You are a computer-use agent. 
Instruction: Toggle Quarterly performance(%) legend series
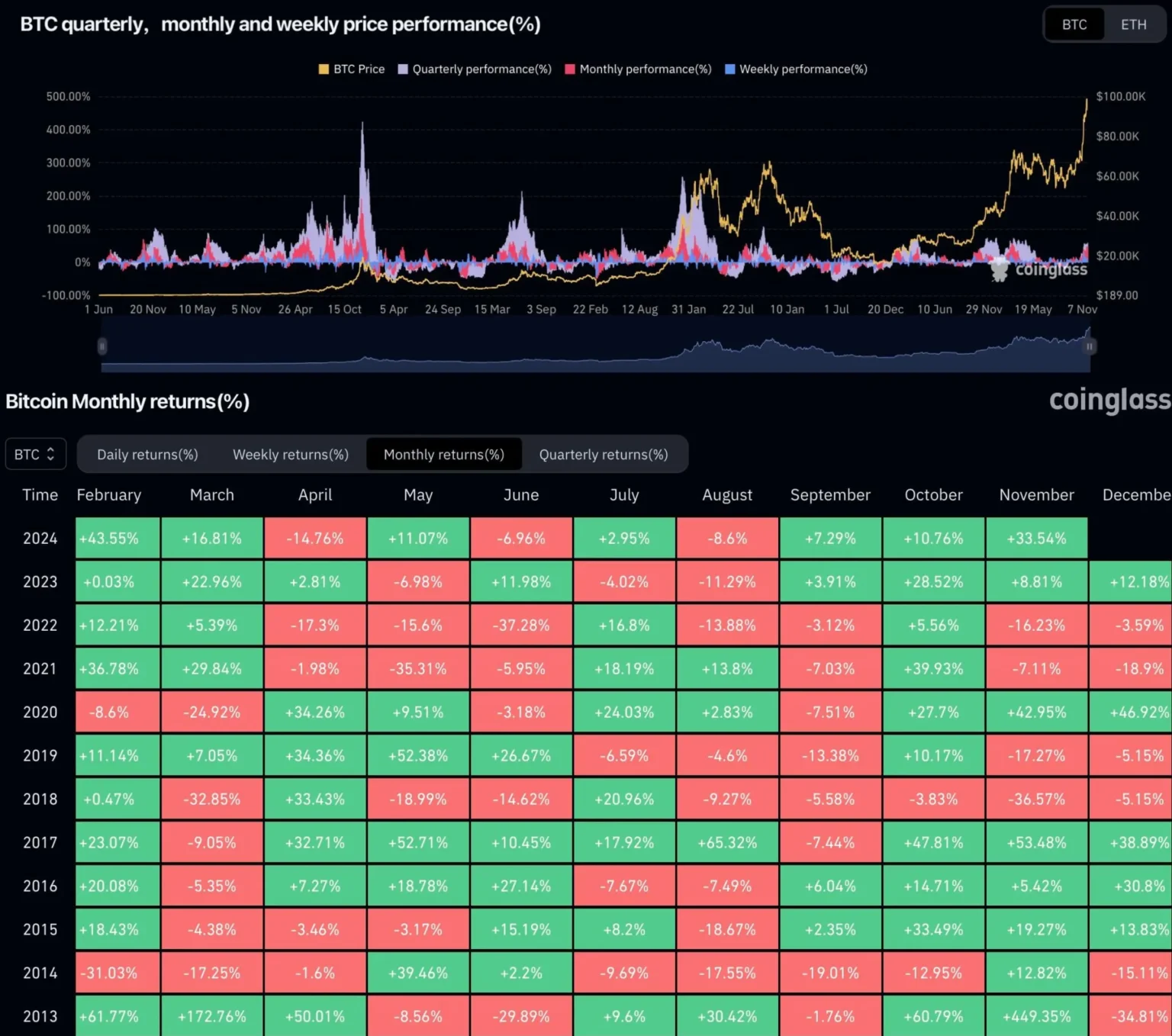475,69
